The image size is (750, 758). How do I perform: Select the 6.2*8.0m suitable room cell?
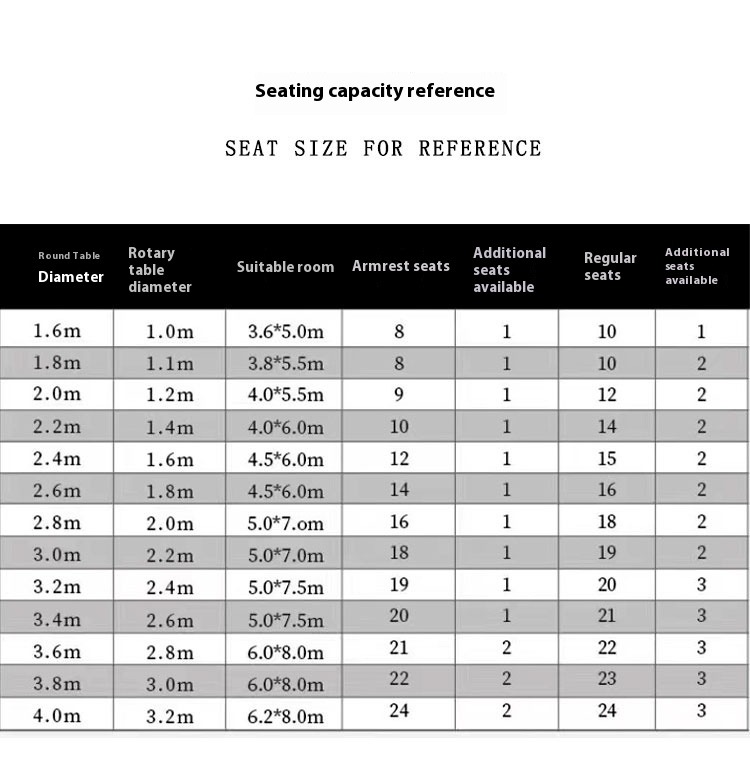click(284, 714)
